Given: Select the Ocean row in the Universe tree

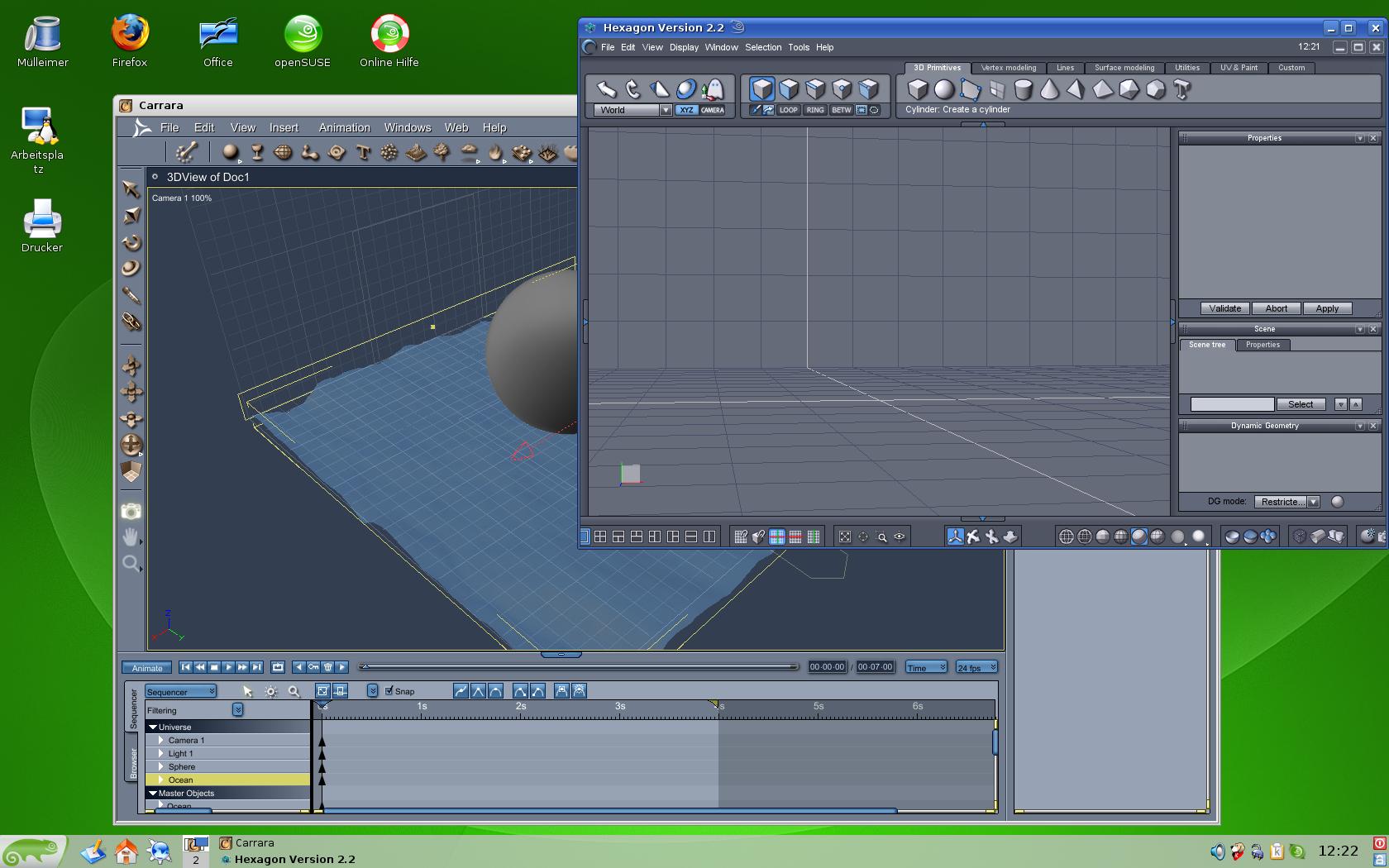Looking at the screenshot, I should click(x=180, y=780).
